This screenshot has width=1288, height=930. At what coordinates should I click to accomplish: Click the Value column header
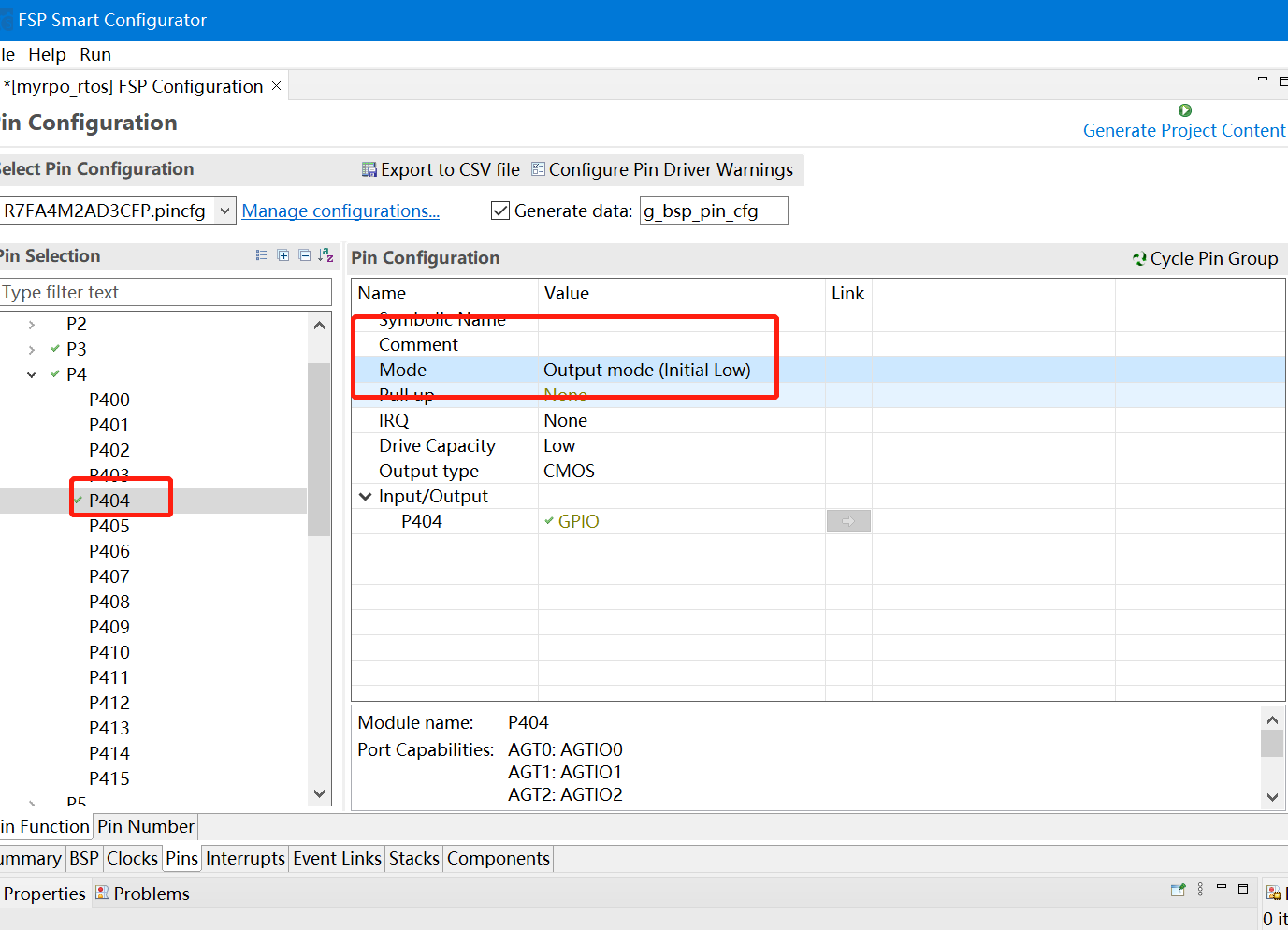point(567,293)
